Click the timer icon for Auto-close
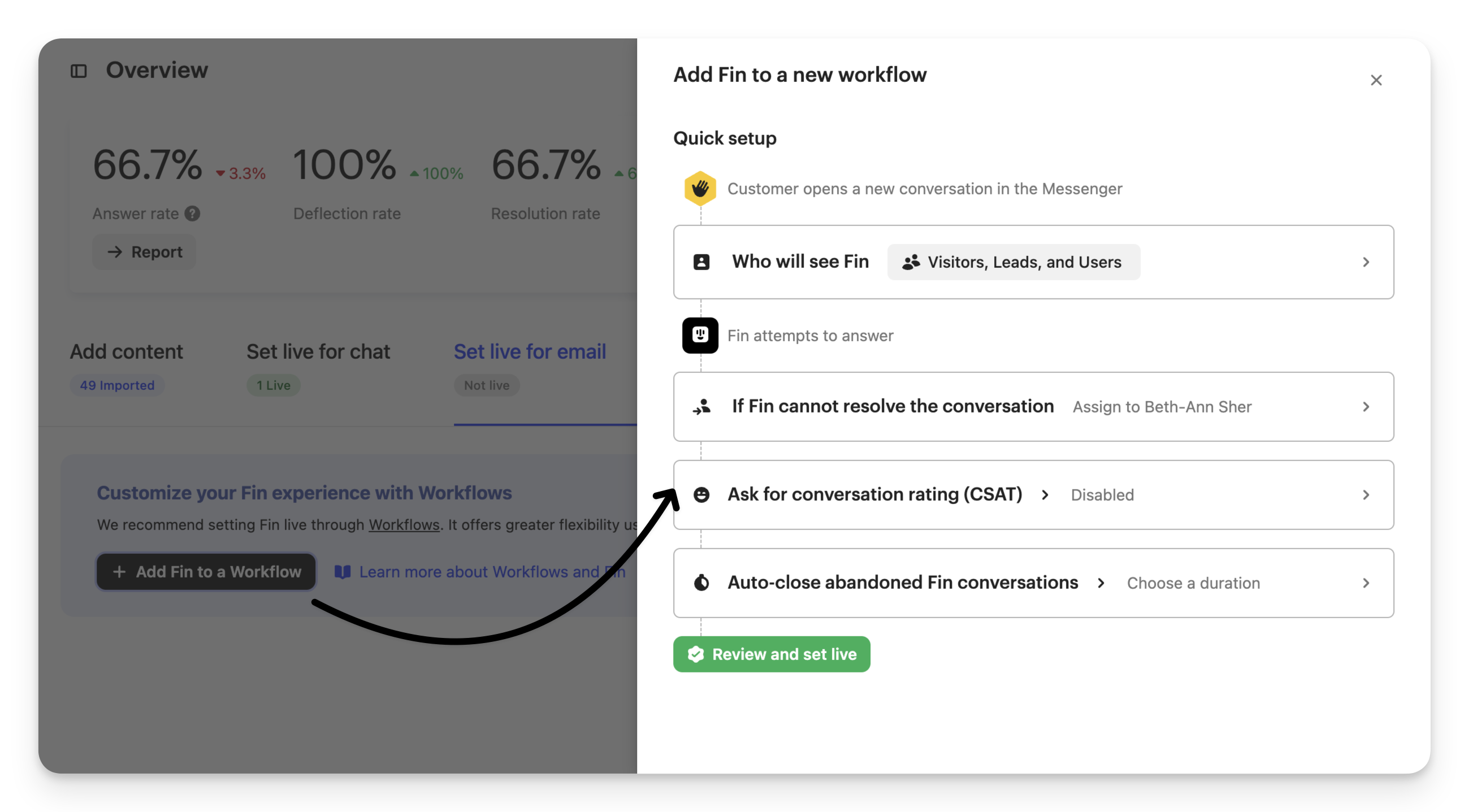The image size is (1469, 812). click(x=701, y=583)
